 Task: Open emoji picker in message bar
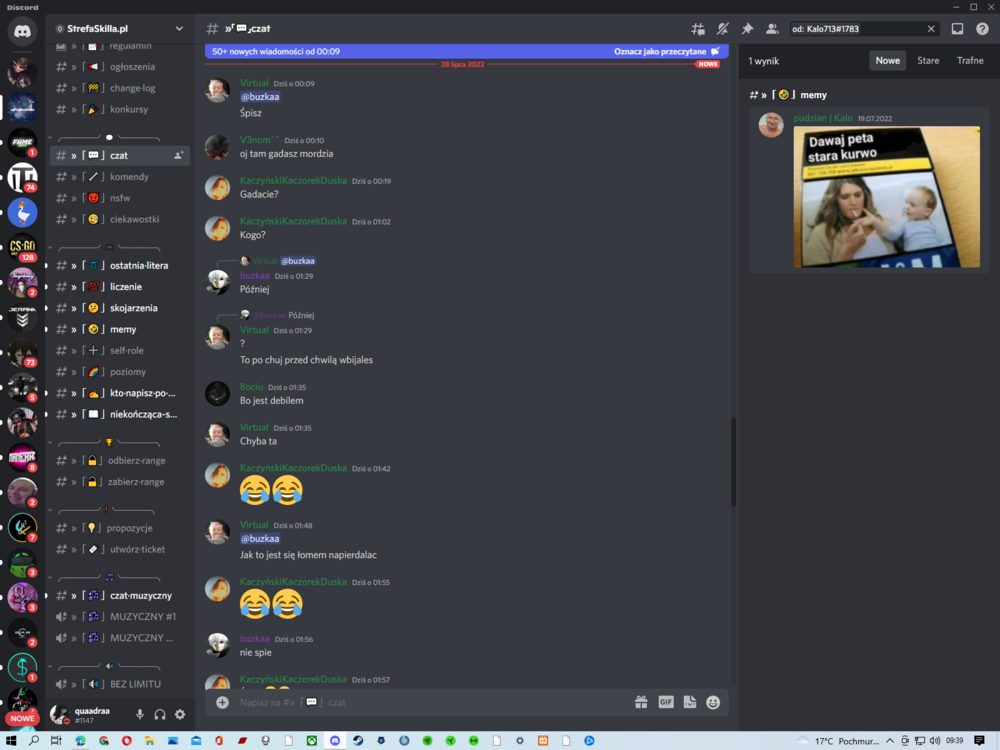(713, 702)
